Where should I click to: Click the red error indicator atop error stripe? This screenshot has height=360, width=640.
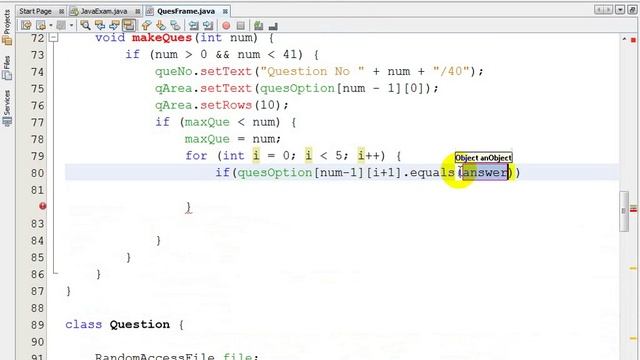[633, 40]
